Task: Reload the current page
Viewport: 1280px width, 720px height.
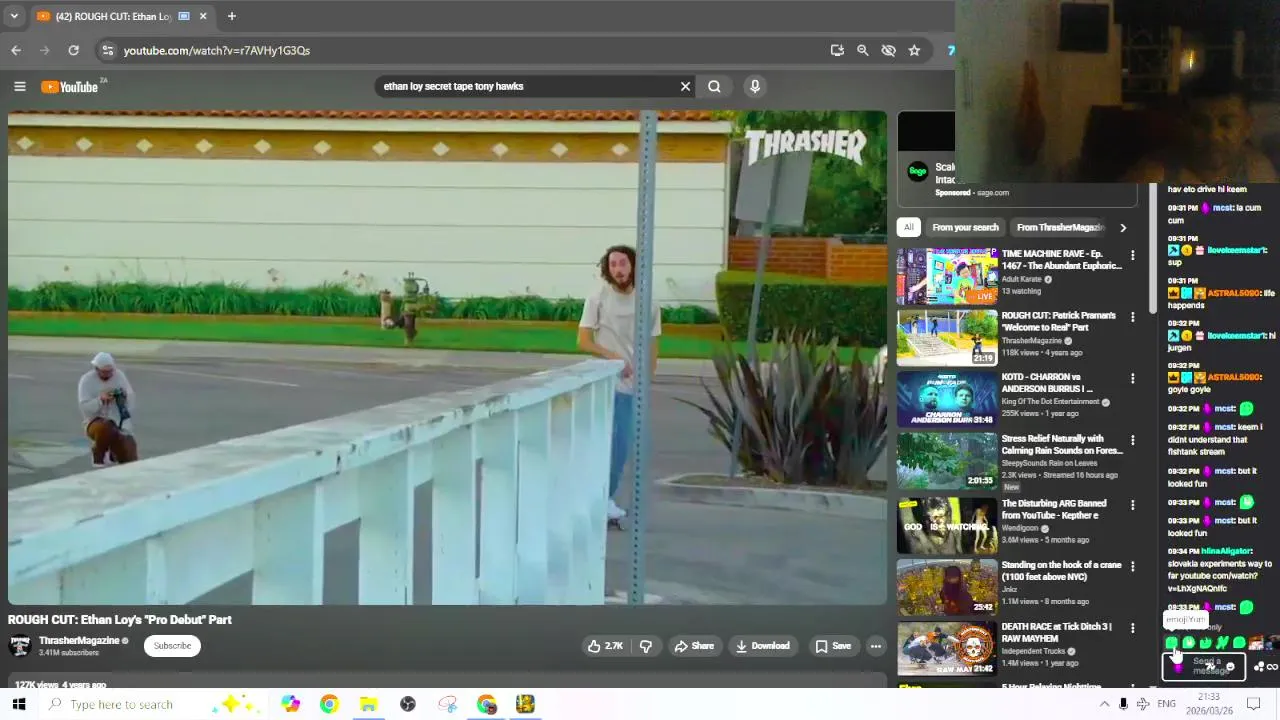Action: tap(73, 50)
